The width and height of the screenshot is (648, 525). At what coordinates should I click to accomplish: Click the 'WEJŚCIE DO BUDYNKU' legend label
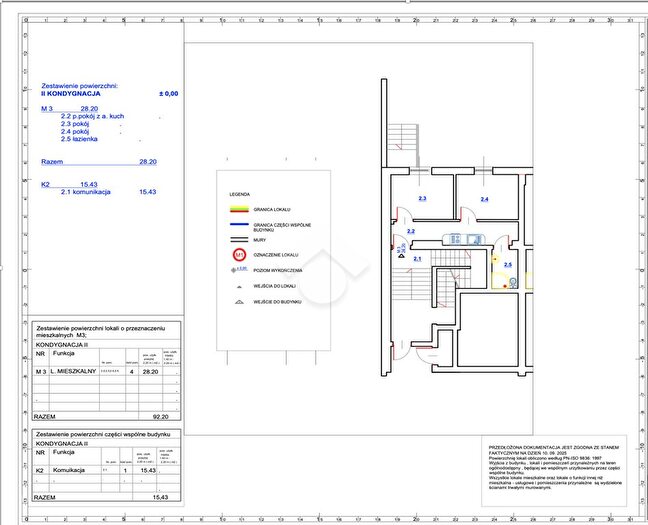tap(277, 302)
